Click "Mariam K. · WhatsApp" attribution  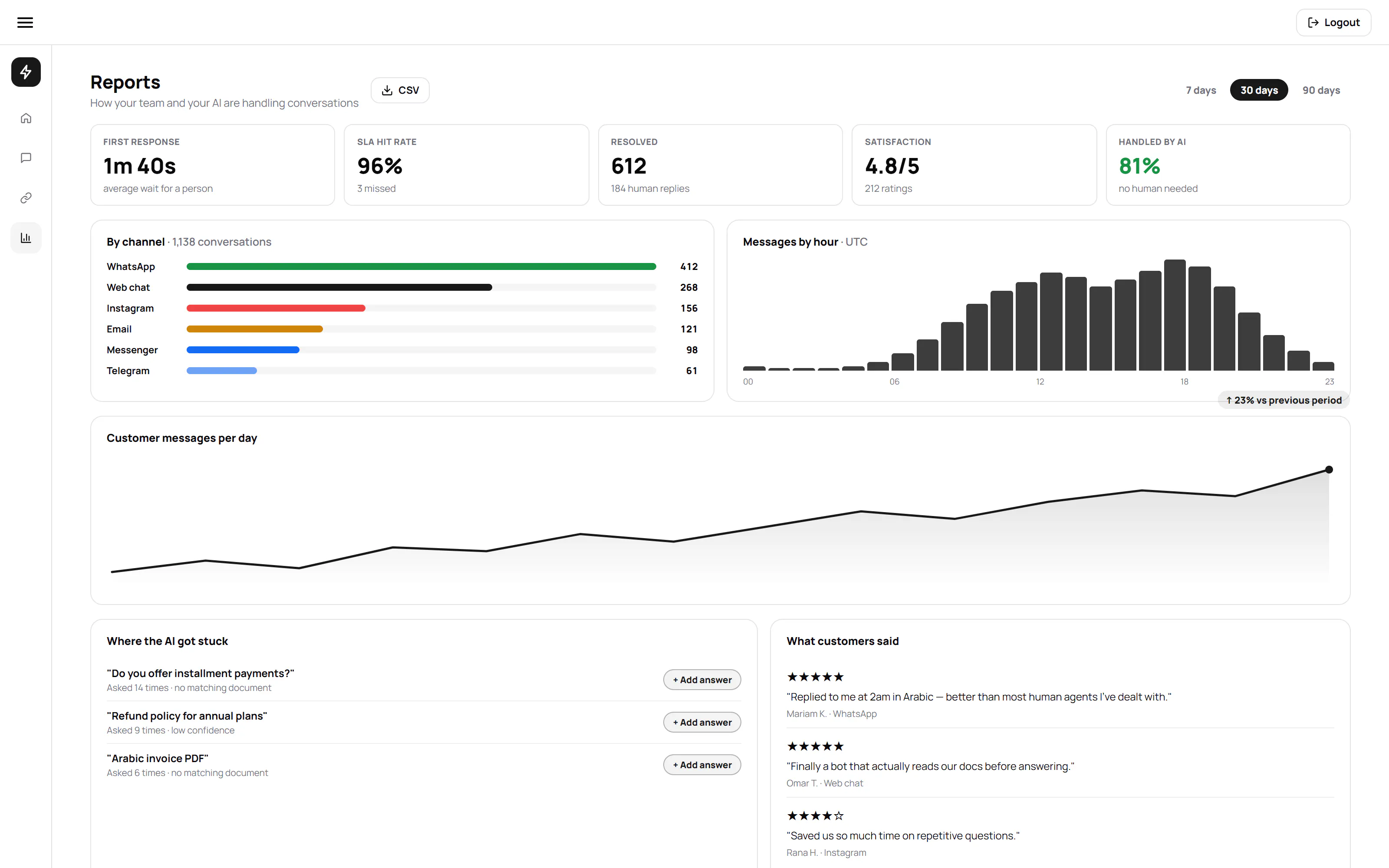click(832, 713)
